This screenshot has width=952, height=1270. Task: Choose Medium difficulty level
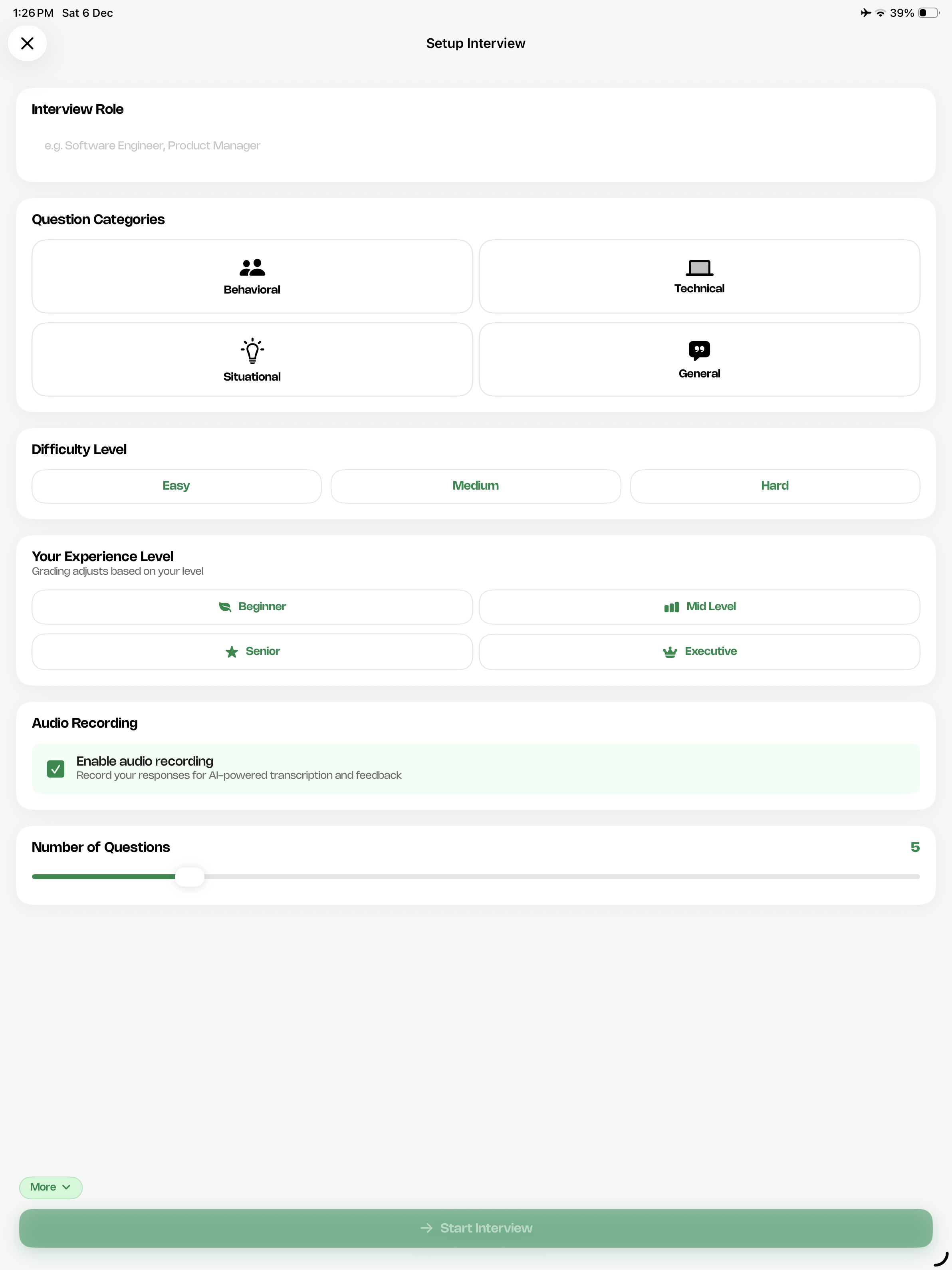coord(476,486)
